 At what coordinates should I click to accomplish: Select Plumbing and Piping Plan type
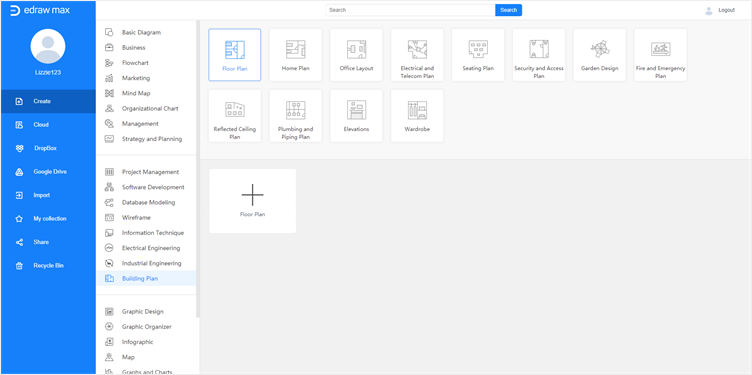(295, 116)
